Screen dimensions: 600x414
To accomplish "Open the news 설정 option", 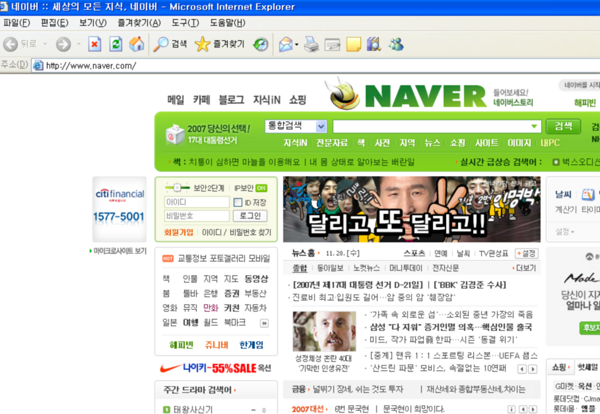I will coord(527,253).
